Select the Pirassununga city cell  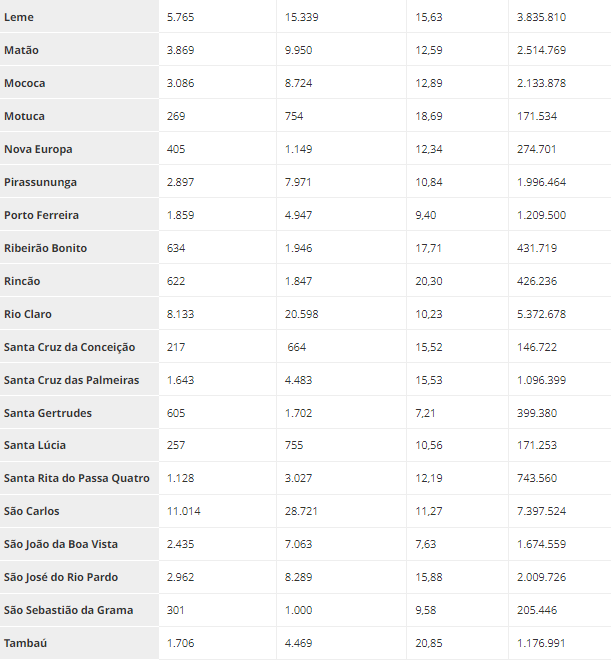[40, 182]
